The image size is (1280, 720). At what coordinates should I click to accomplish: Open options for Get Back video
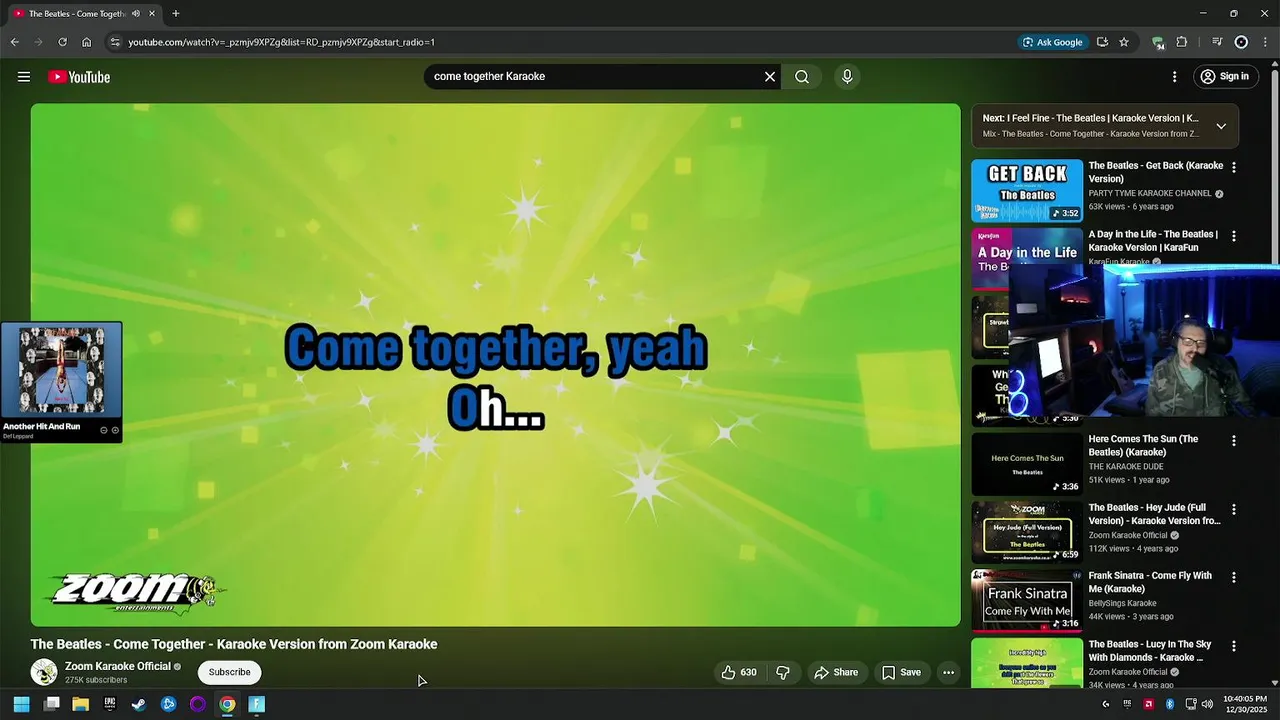(1233, 168)
